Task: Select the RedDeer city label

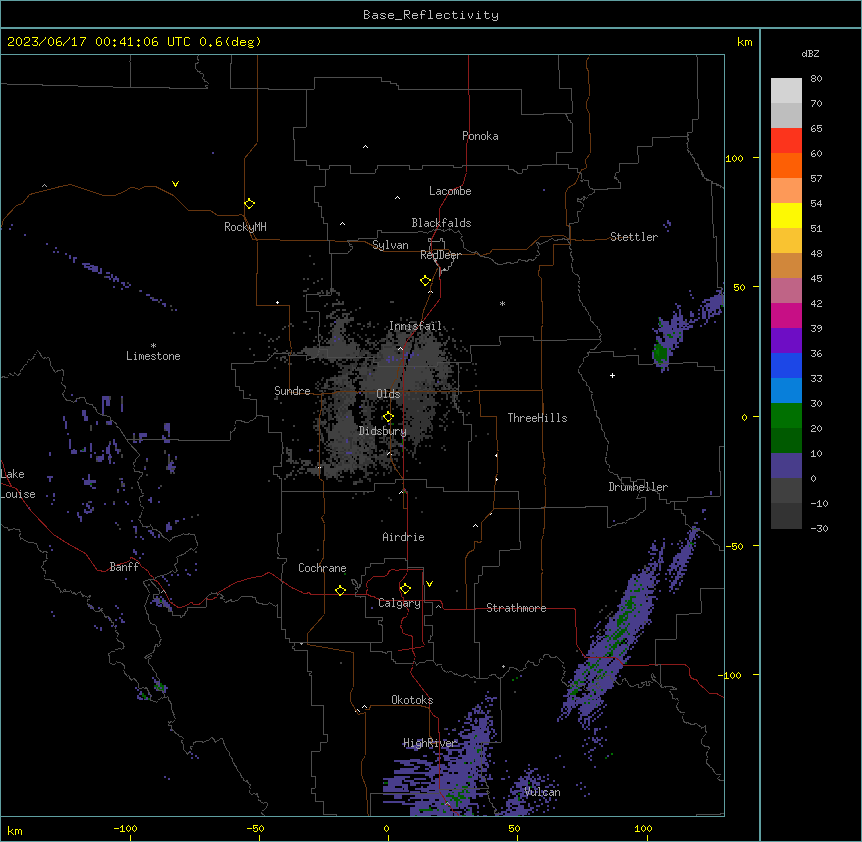Action: tap(440, 255)
